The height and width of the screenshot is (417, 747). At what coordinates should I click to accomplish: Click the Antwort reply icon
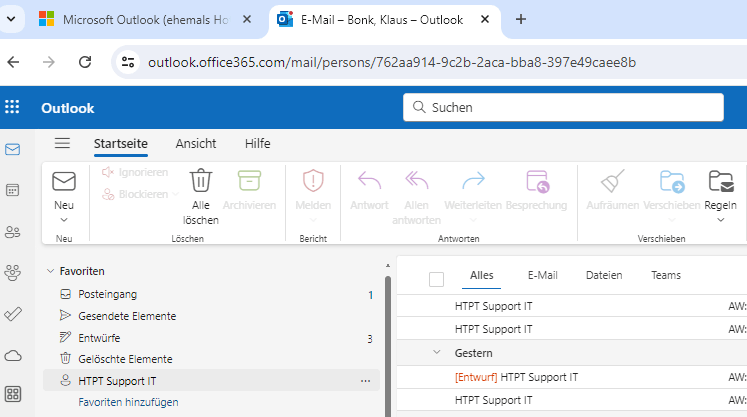(x=369, y=181)
